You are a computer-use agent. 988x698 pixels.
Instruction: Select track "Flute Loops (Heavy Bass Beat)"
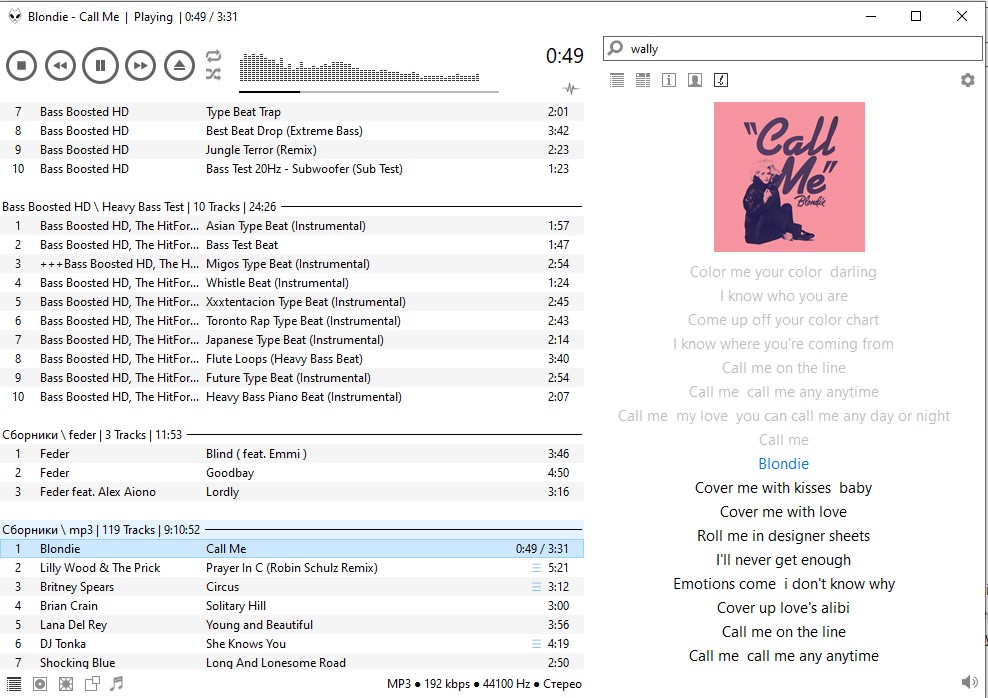point(292,358)
